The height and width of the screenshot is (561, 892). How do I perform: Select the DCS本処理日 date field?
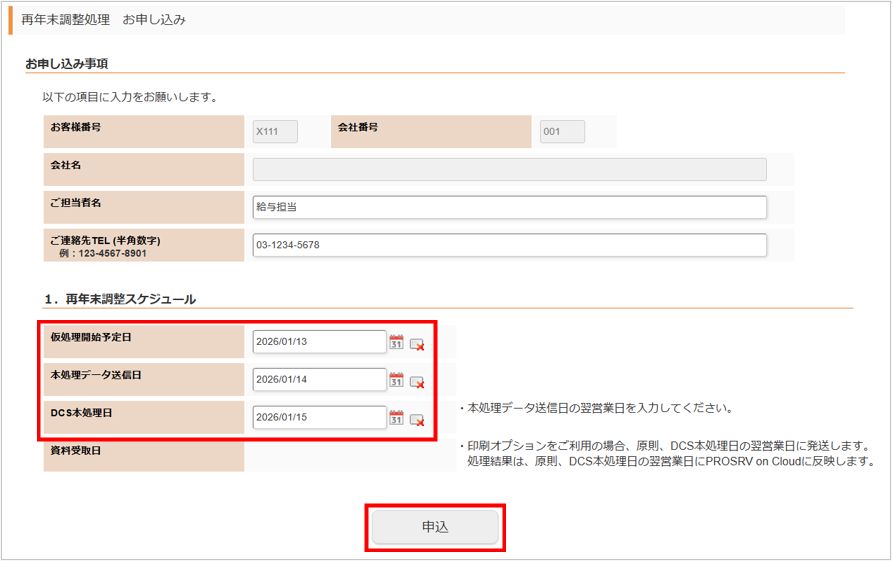320,417
